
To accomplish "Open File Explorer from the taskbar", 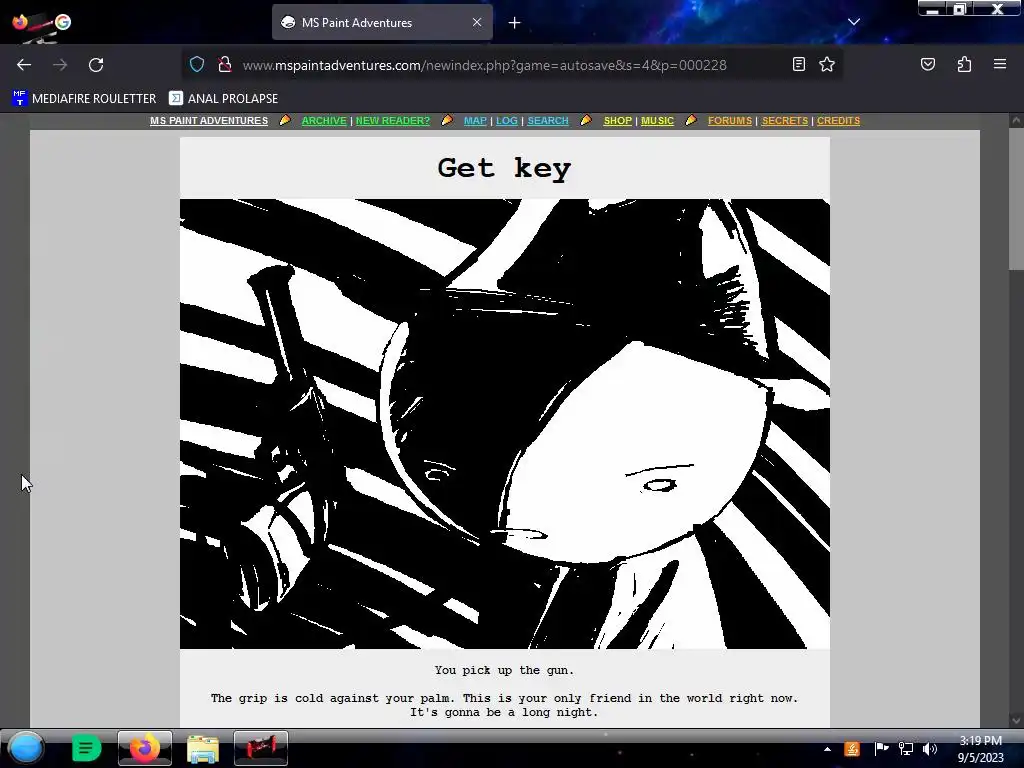I will tap(203, 748).
